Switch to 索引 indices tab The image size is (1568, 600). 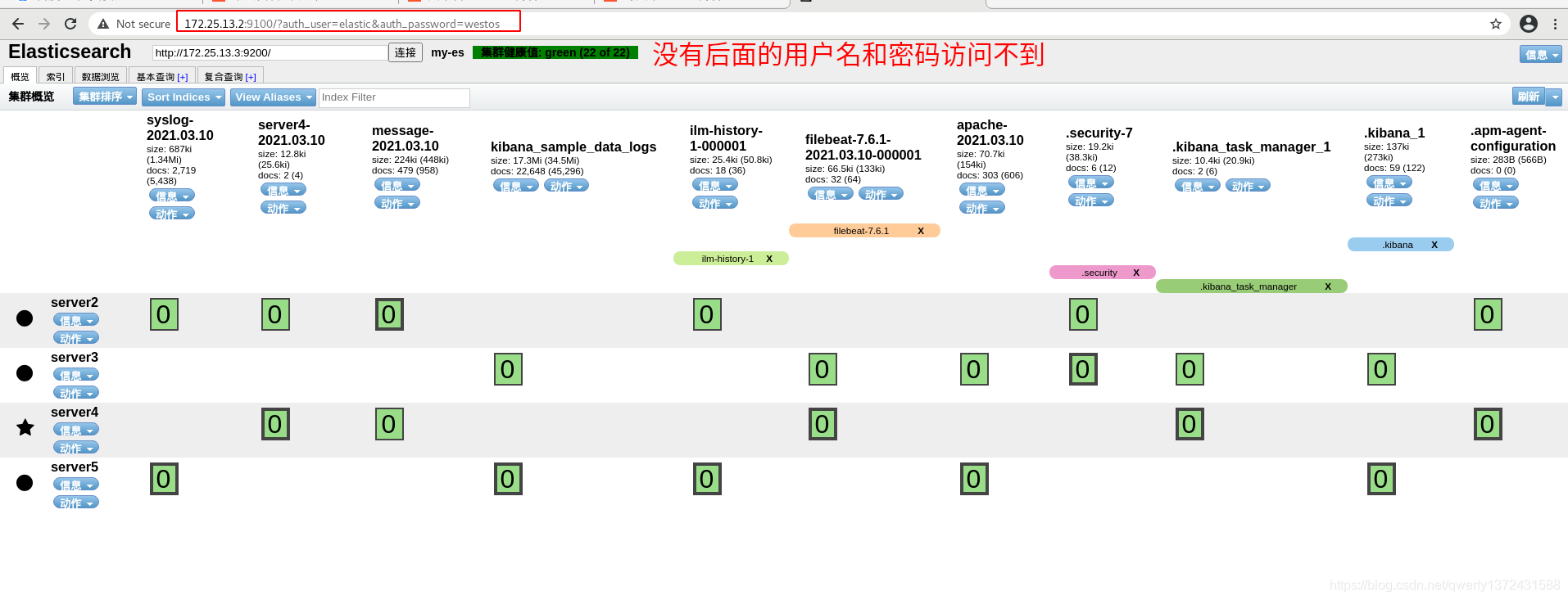[56, 76]
